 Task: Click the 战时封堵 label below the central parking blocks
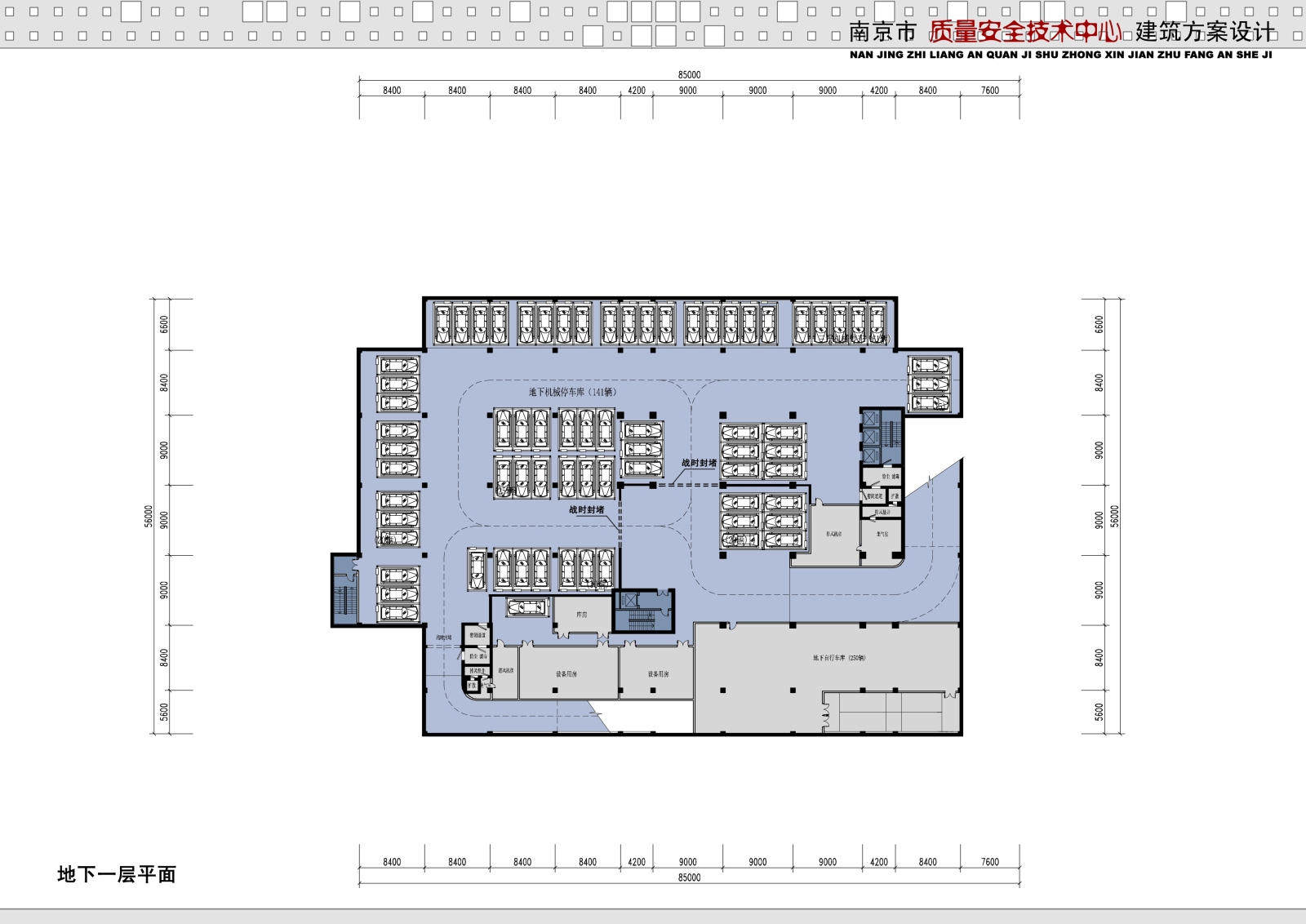[x=587, y=509]
